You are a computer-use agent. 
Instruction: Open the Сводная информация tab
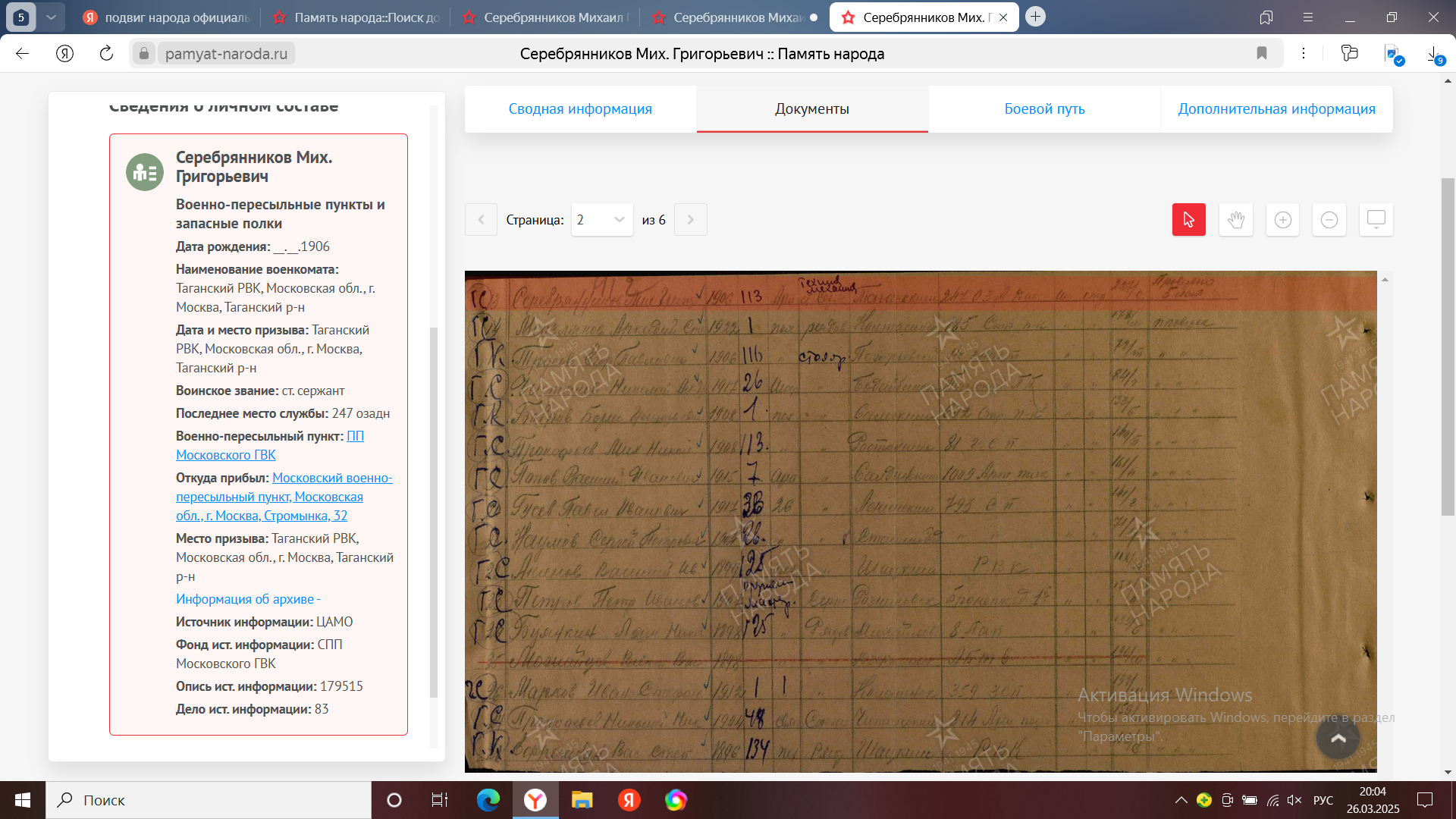pyautogui.click(x=580, y=108)
